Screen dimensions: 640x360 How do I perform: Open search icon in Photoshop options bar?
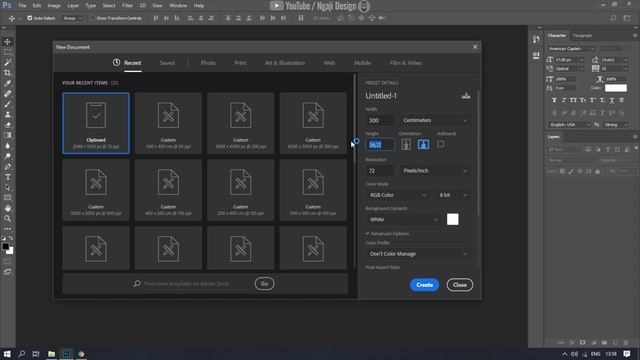coord(613,18)
